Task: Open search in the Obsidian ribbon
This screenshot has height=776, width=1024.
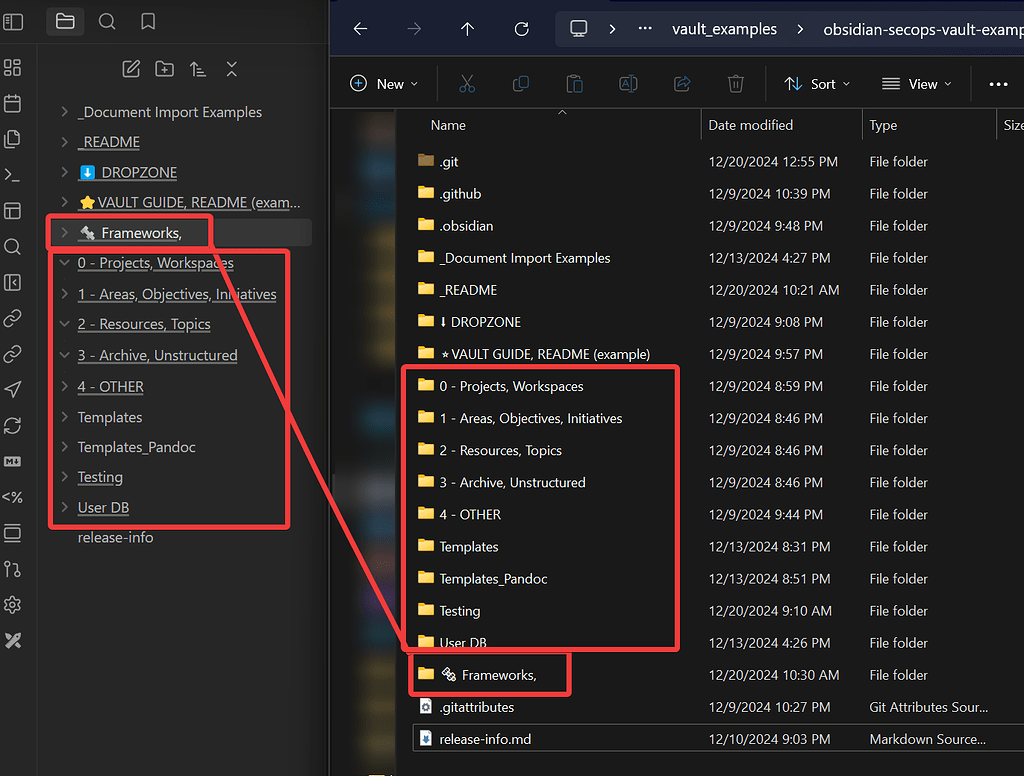Action: pyautogui.click(x=14, y=246)
